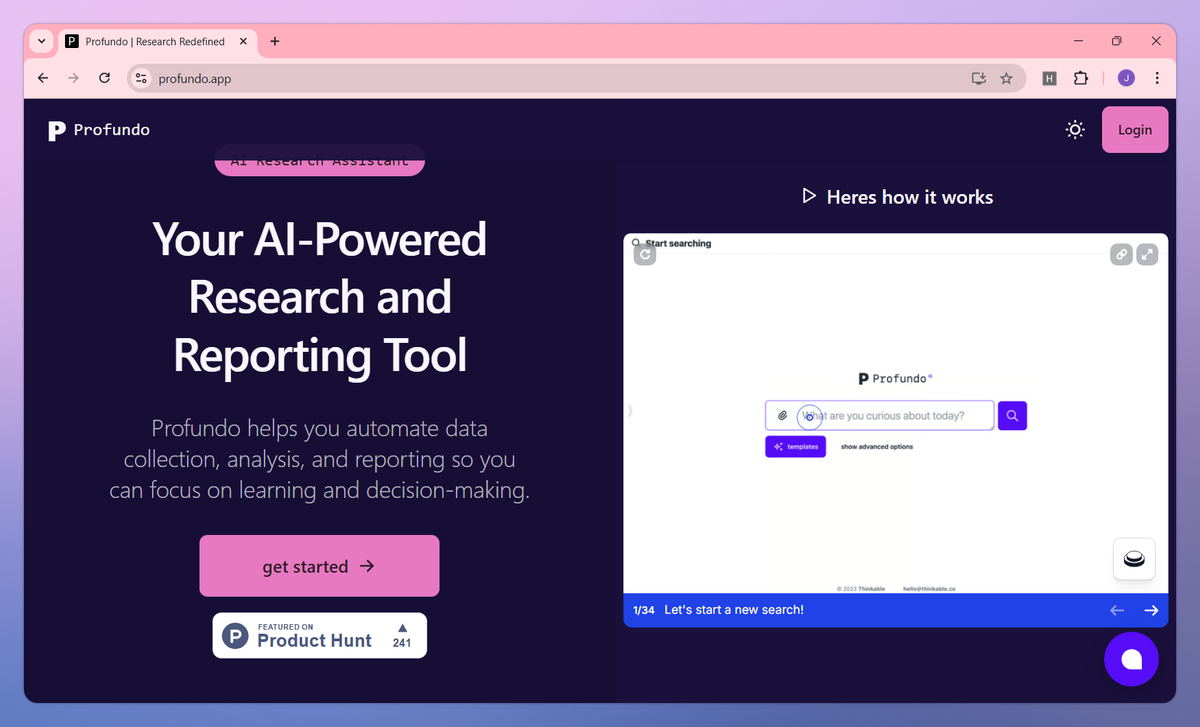Click the H extension icon in toolbar

click(1049, 78)
